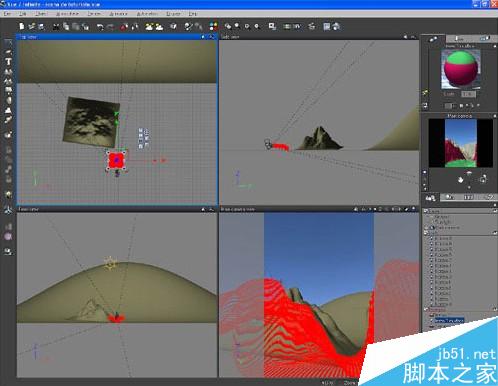498x386 pixels.
Task: Toggle the second layer's icon at the right edge
Action: click(495, 233)
